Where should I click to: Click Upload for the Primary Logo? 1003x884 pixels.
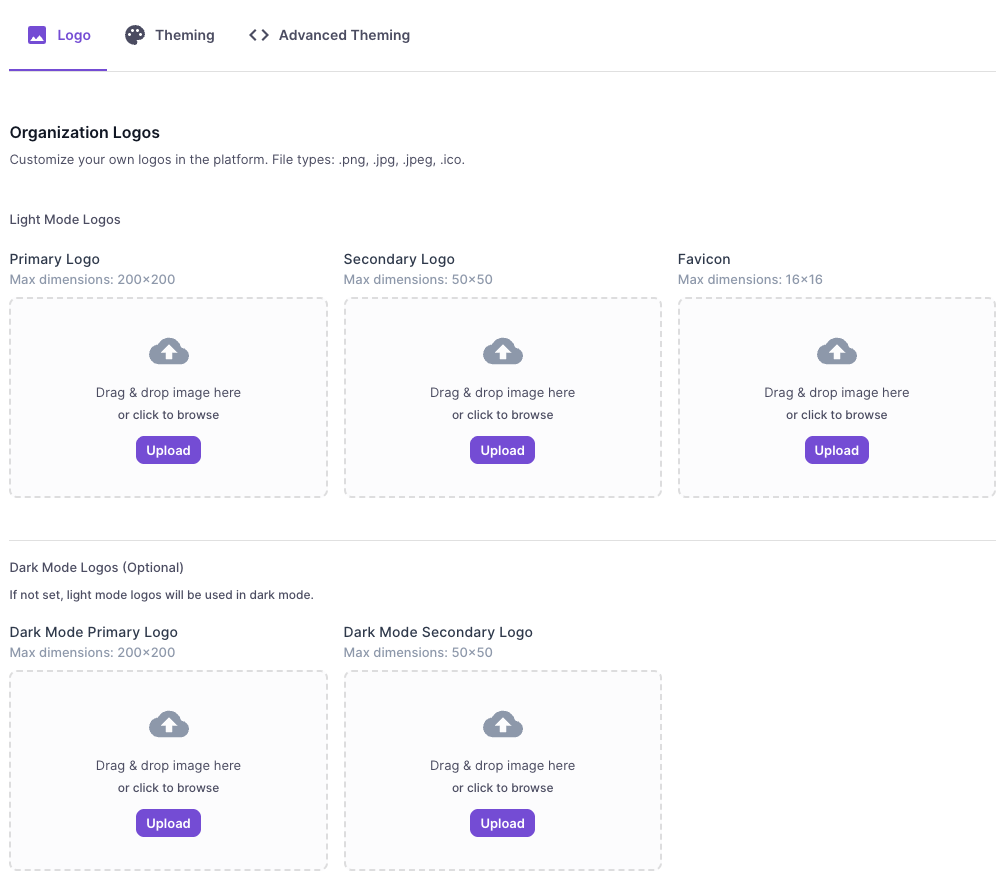pyautogui.click(x=168, y=450)
